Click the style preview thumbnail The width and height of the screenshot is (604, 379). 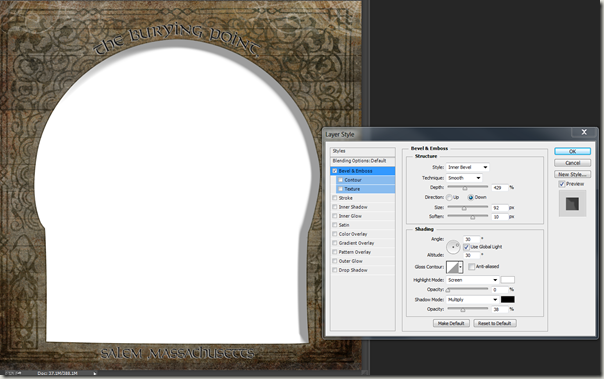coord(572,204)
